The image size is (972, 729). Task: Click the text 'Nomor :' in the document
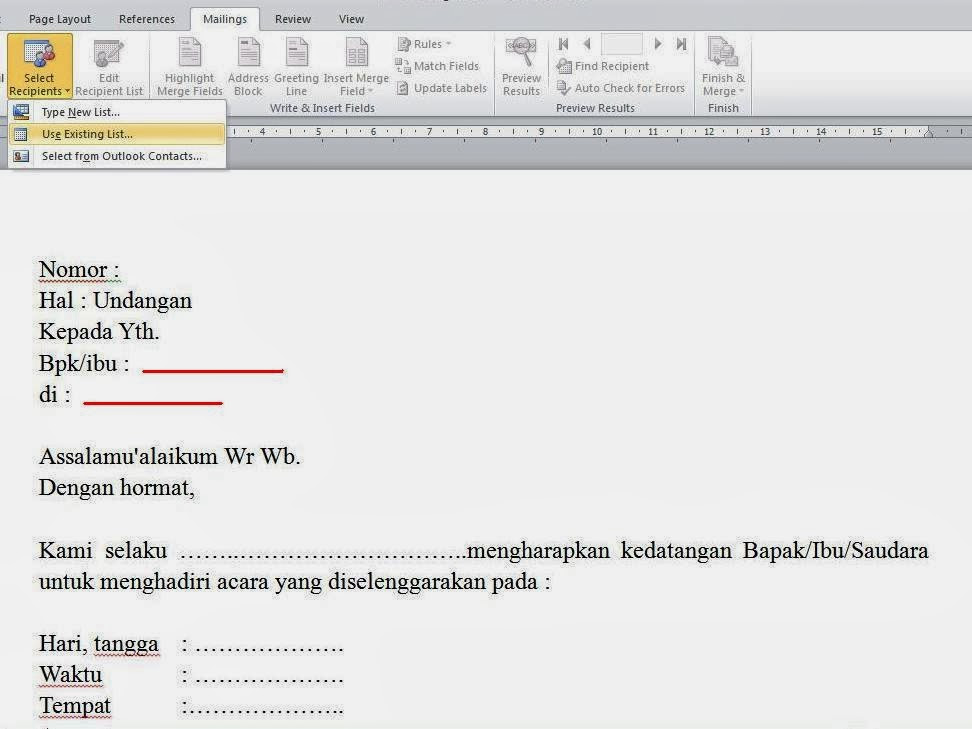pyautogui.click(x=79, y=270)
